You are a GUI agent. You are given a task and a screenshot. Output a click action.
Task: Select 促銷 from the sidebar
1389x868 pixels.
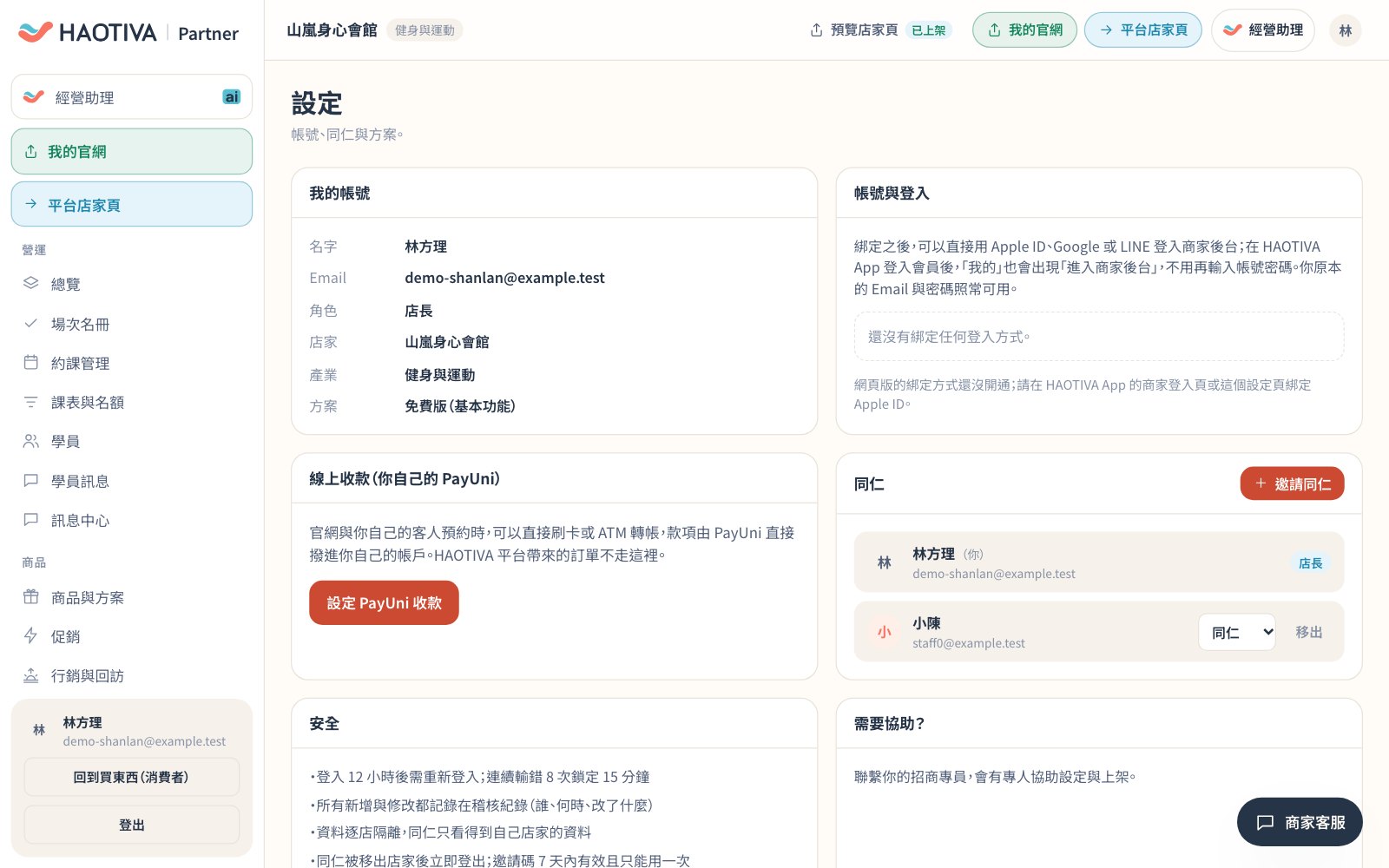[x=132, y=636]
